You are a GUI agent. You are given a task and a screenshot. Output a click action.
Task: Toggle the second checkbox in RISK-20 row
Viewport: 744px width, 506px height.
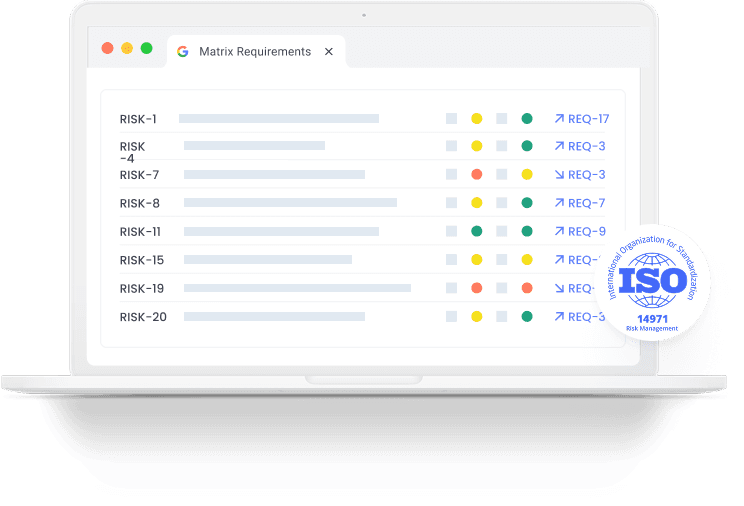[x=502, y=317]
